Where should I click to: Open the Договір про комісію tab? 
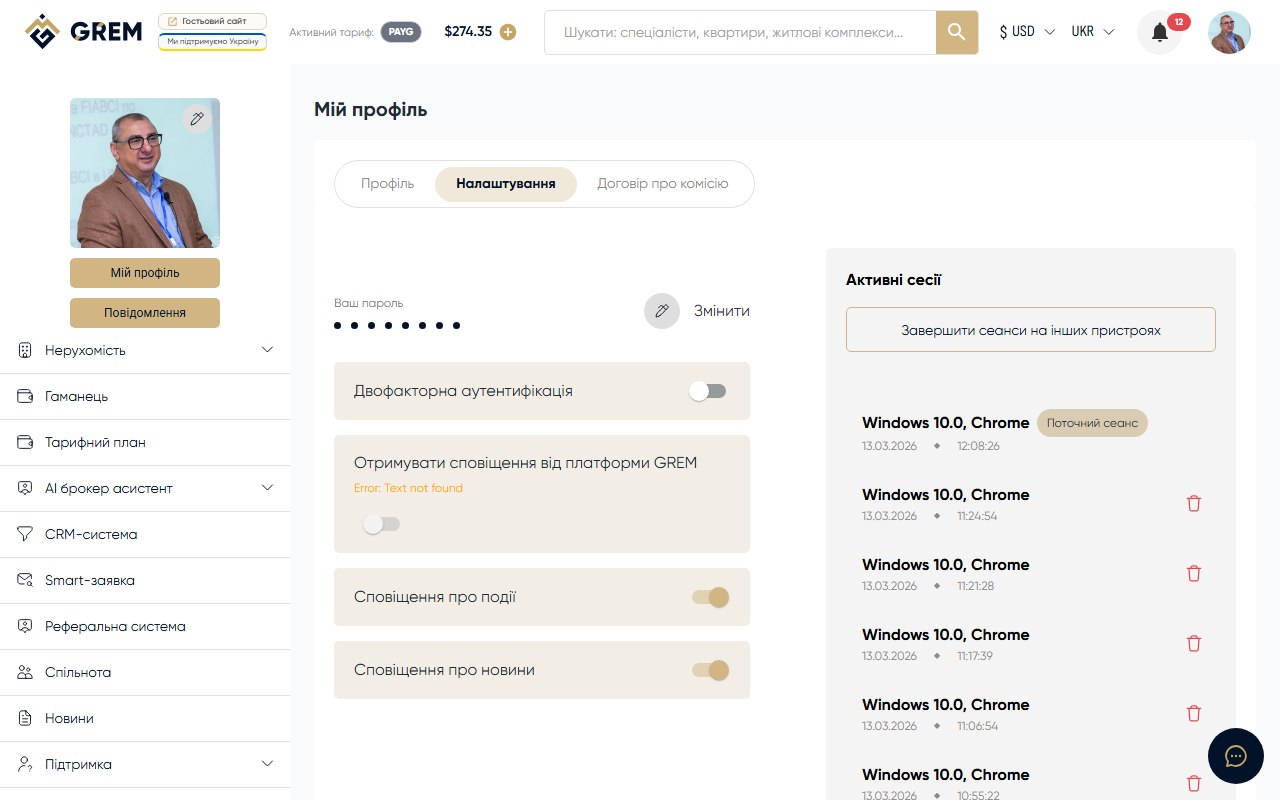[x=662, y=184]
